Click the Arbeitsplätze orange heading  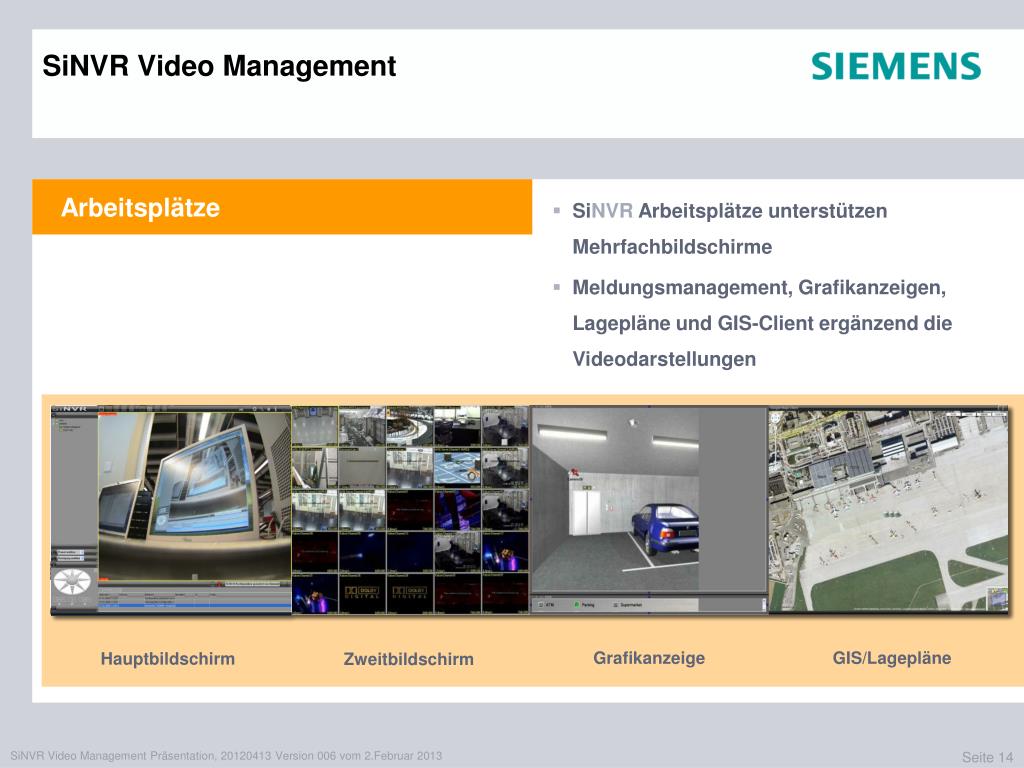pyautogui.click(x=282, y=207)
